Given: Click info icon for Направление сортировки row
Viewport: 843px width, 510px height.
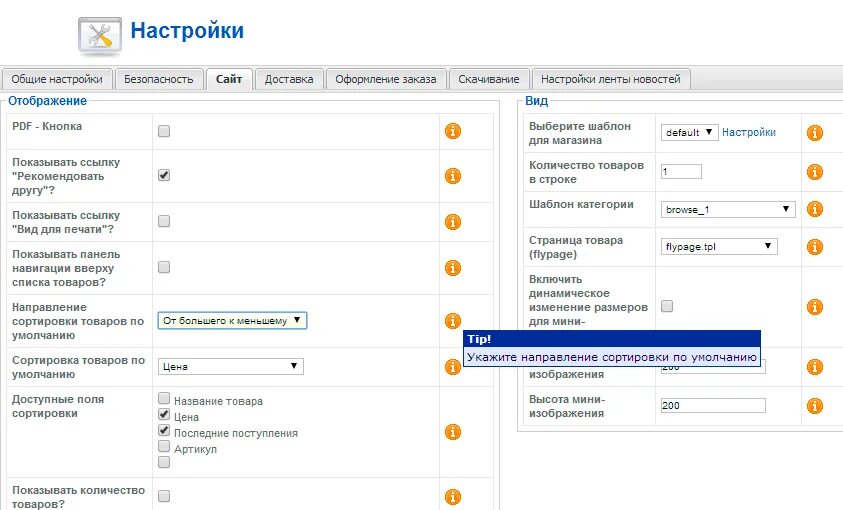Looking at the screenshot, I should pos(453,321).
